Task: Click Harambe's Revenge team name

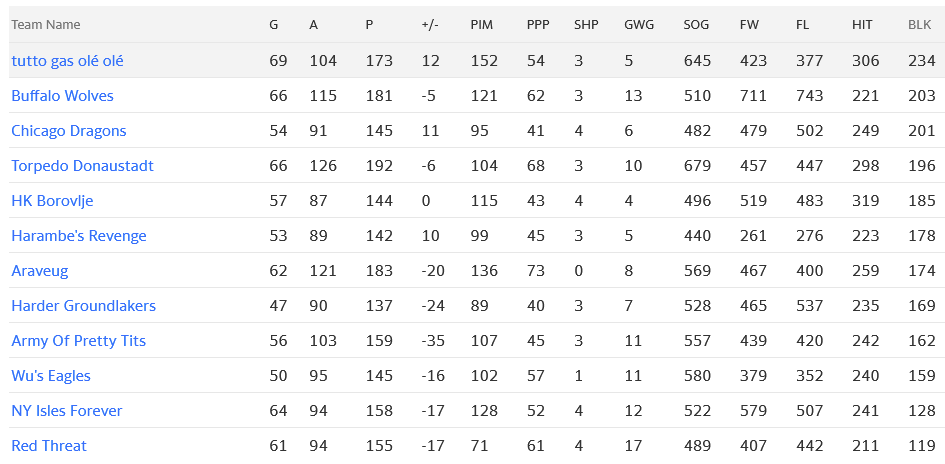Action: pyautogui.click(x=78, y=236)
